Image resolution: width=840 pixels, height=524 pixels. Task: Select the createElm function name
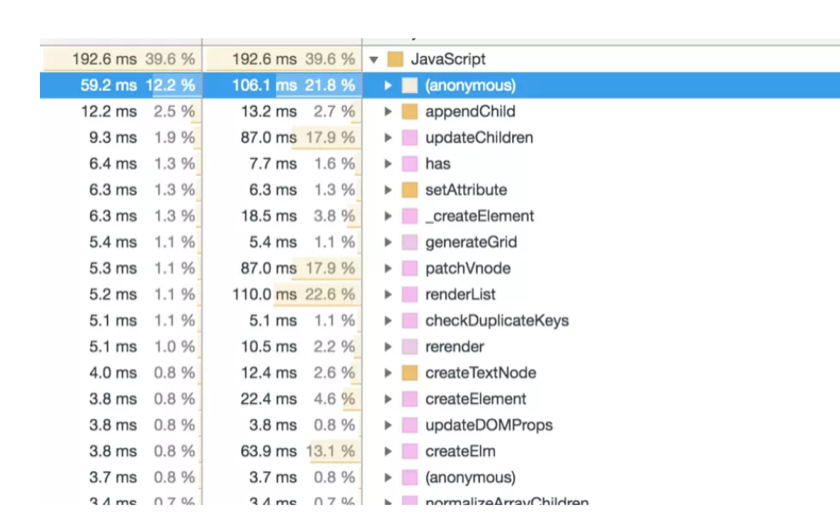(x=460, y=451)
